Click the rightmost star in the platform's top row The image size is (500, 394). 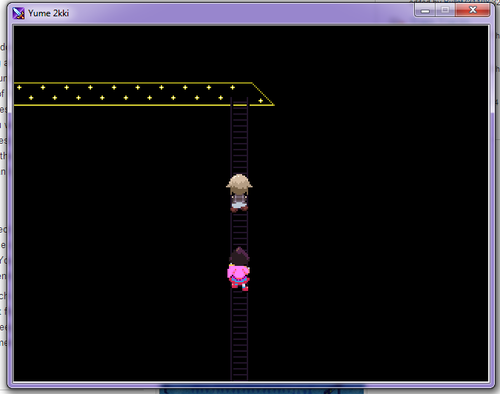[x=232, y=87]
